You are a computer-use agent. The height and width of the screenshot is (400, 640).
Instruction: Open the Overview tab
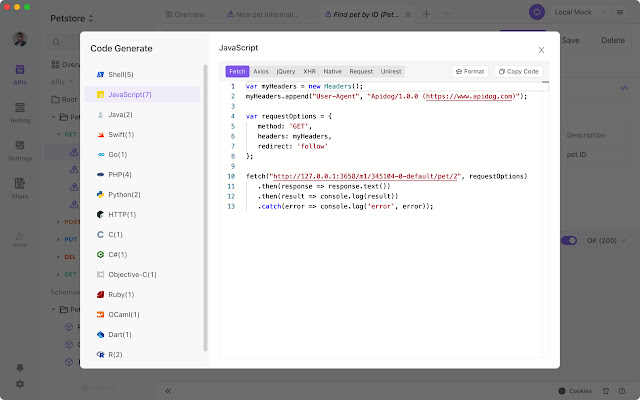[185, 14]
